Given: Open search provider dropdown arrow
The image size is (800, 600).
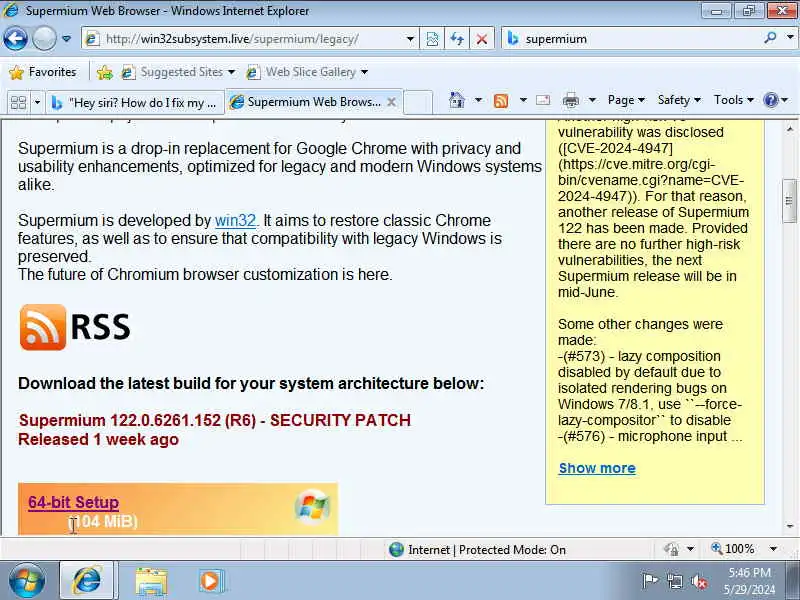Looking at the screenshot, I should 789,38.
